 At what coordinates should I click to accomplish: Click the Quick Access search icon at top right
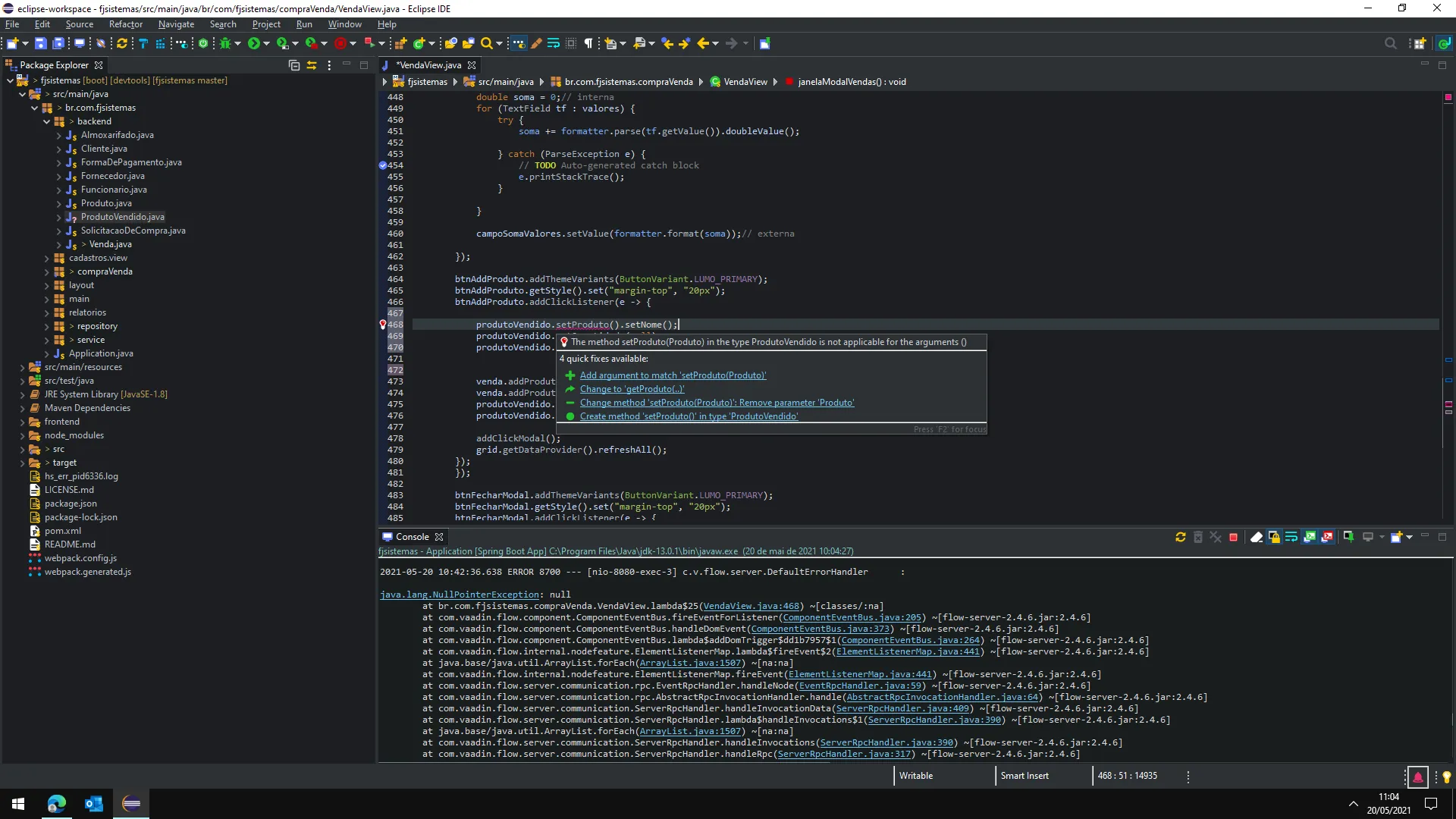[1391, 43]
